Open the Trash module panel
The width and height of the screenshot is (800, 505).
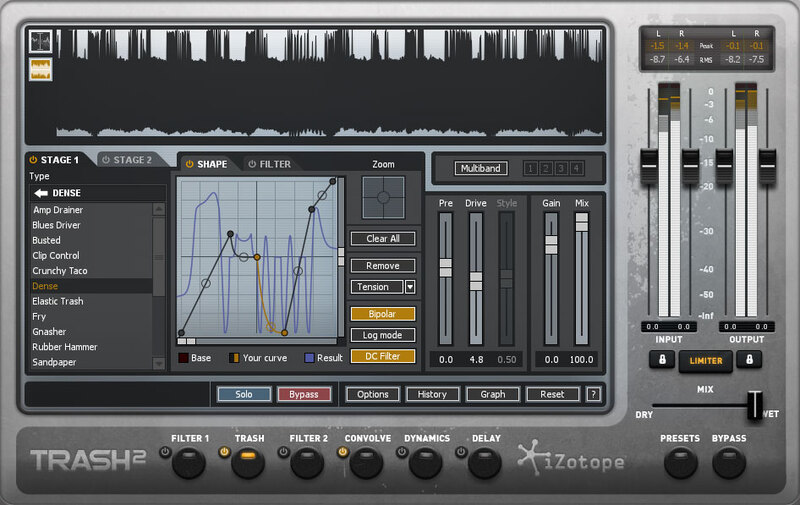(x=249, y=462)
